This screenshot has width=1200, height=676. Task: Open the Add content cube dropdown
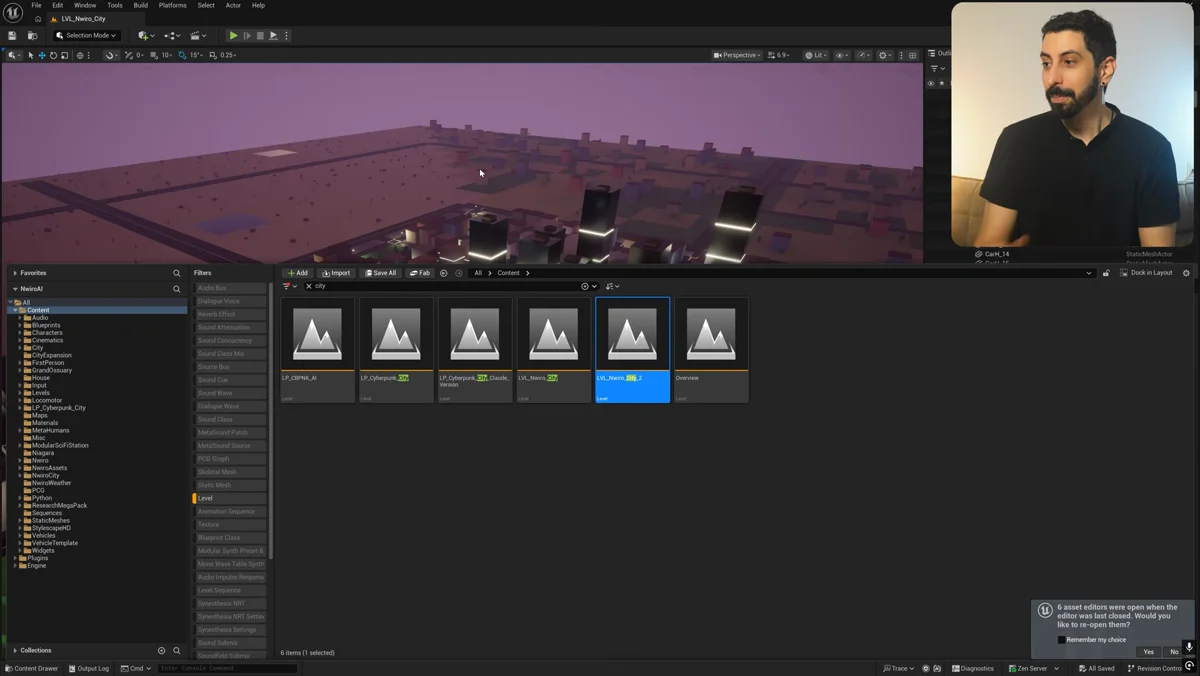[x=146, y=35]
